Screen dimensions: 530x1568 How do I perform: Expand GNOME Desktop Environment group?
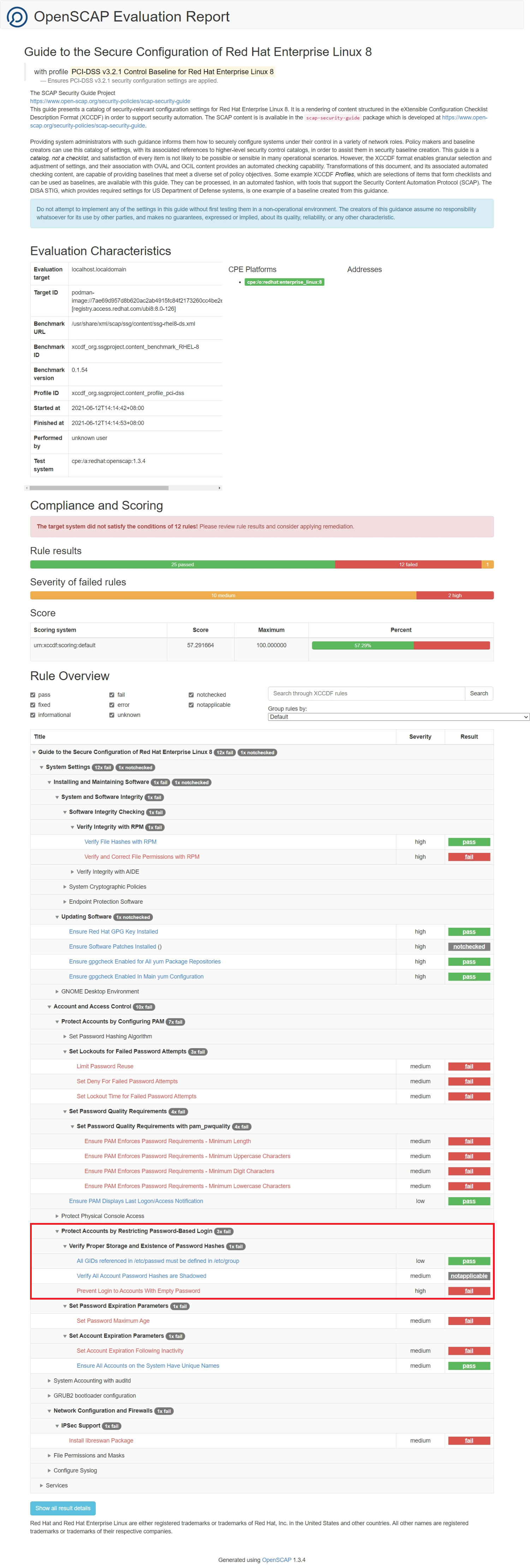point(57,992)
